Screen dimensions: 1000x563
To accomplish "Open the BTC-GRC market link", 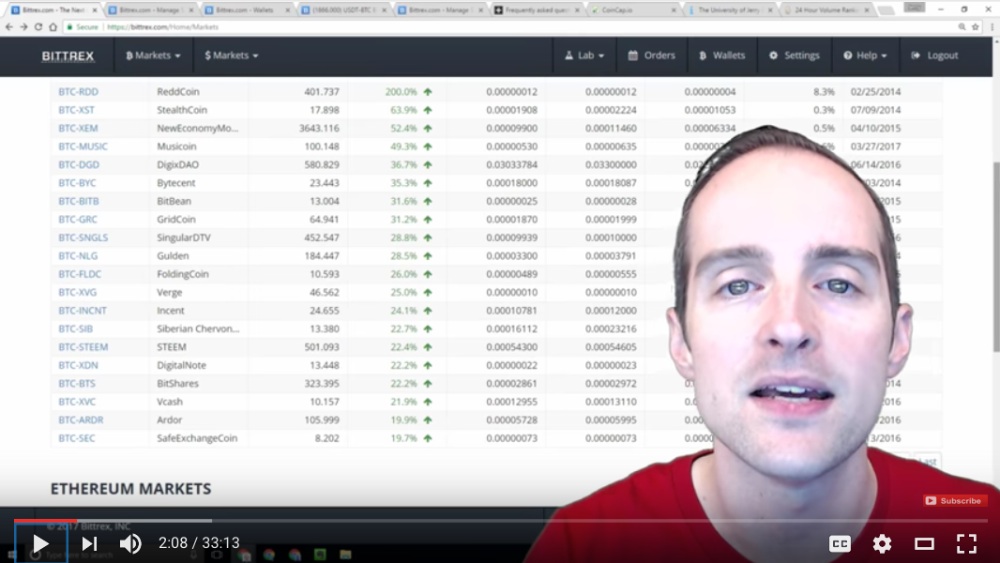I will pyautogui.click(x=78, y=219).
